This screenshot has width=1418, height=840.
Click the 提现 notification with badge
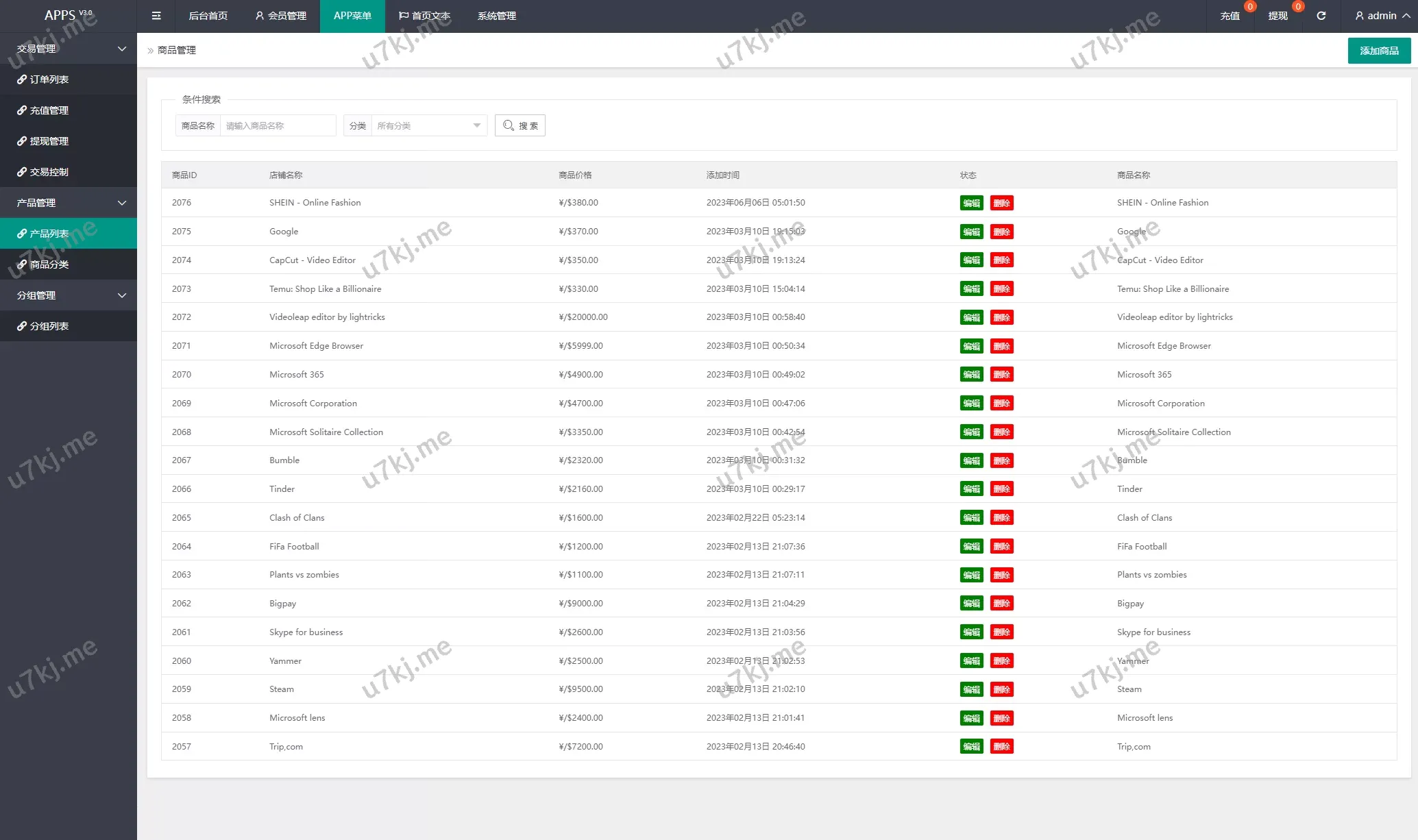pyautogui.click(x=1278, y=16)
